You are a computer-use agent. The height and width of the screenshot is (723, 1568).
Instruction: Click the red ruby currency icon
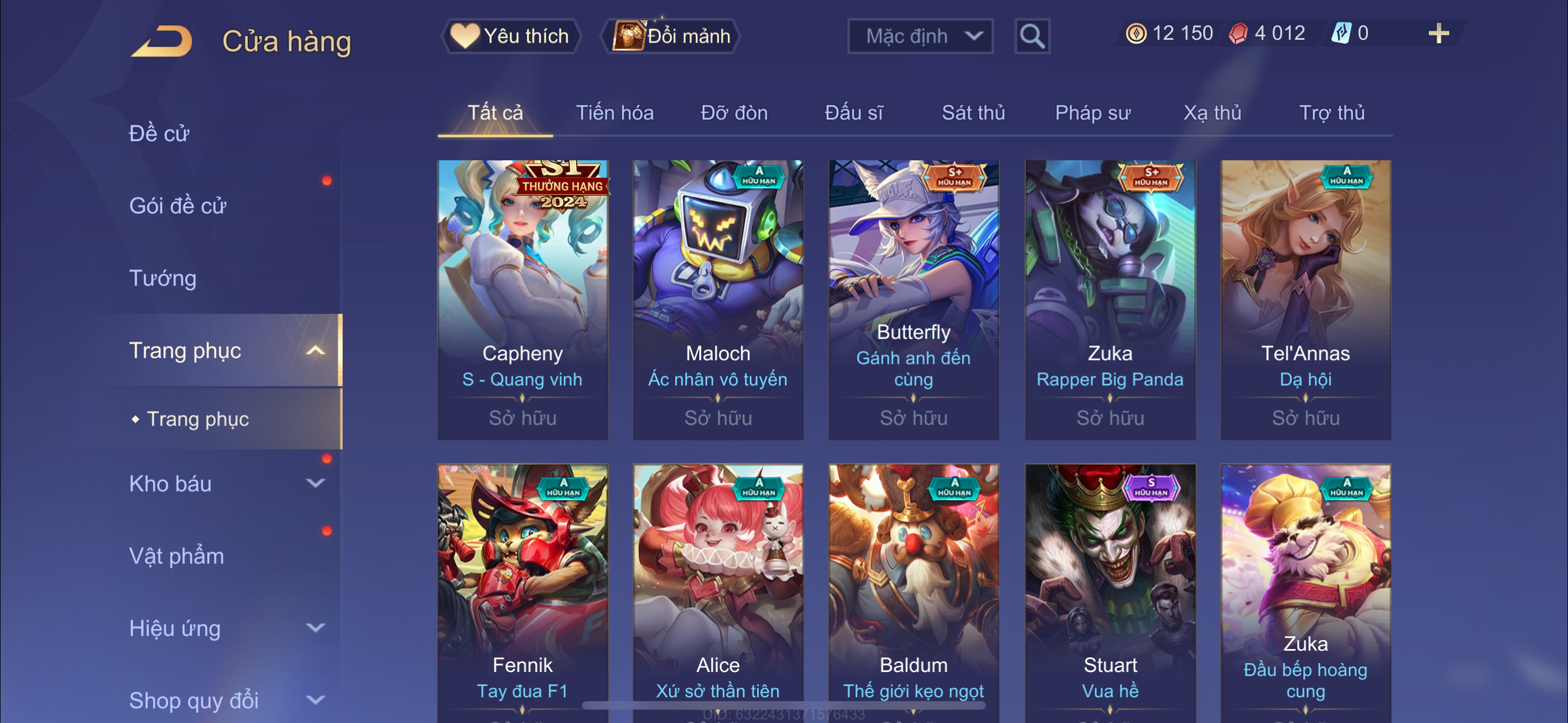coord(1238,34)
